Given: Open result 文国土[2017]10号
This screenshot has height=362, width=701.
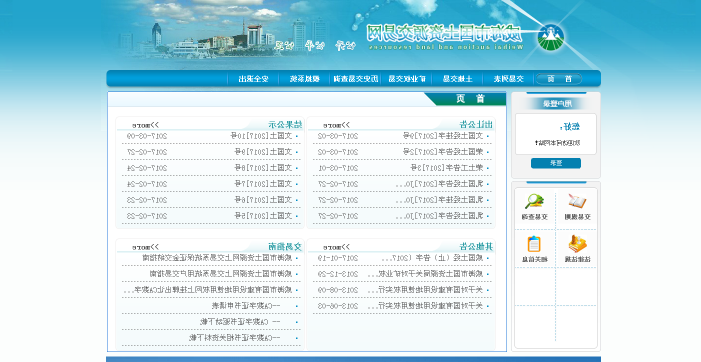Looking at the screenshot, I should [x=261, y=136].
